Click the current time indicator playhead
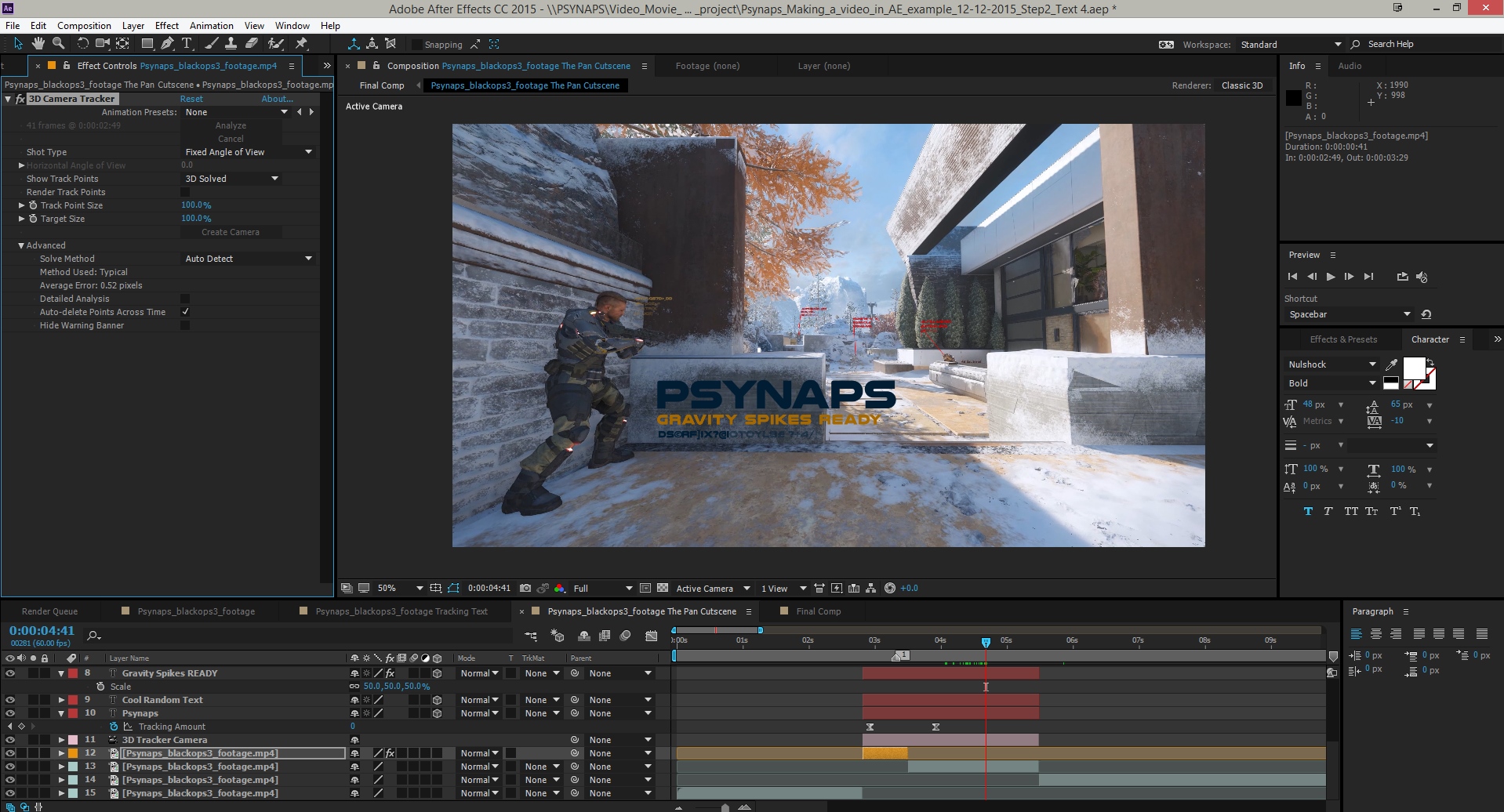1504x812 pixels. pyautogui.click(x=986, y=642)
